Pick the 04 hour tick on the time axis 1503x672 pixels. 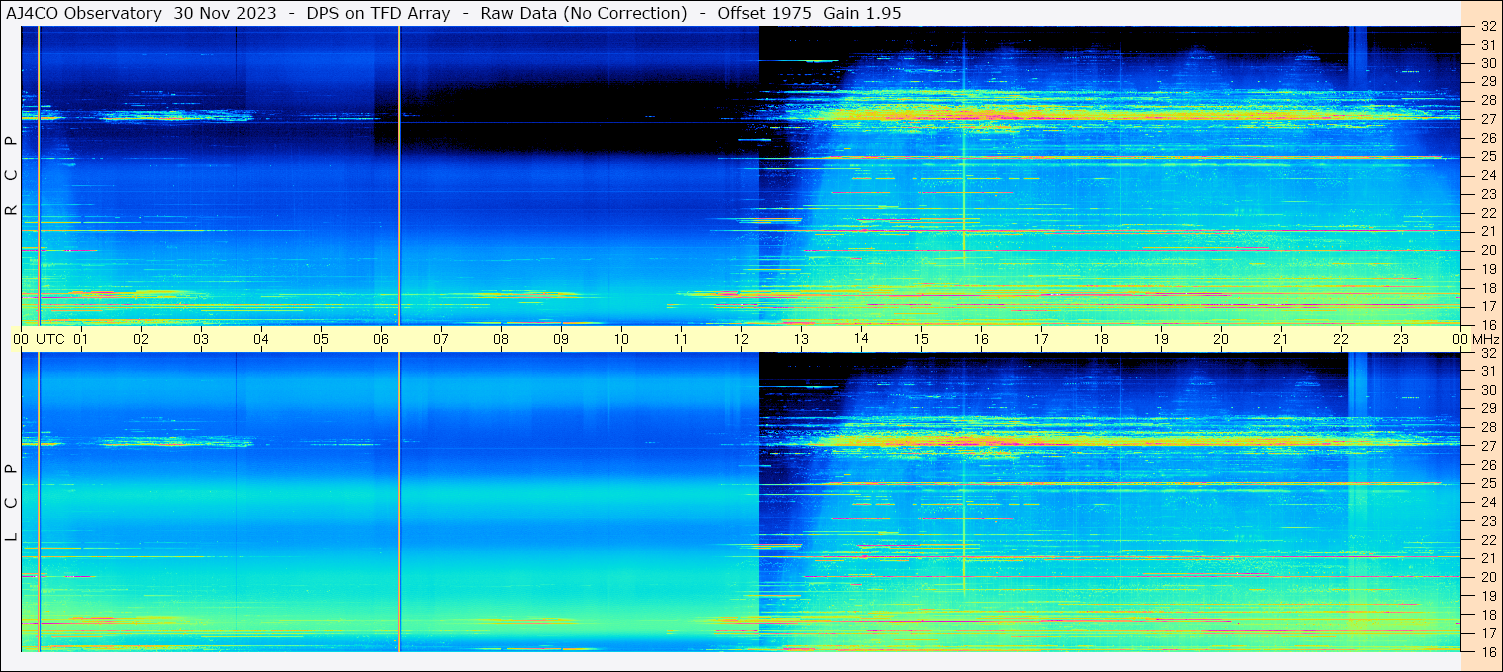261,339
